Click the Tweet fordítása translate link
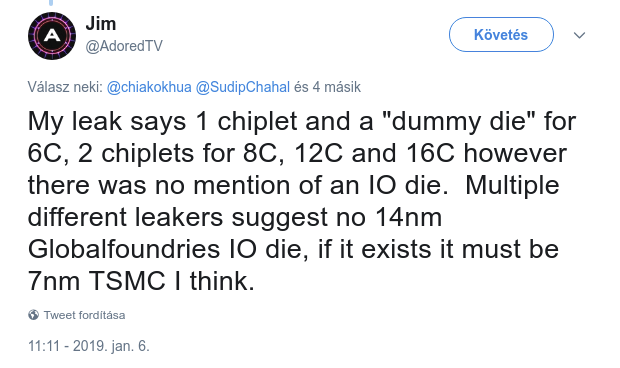Image resolution: width=620 pixels, height=368 pixels. pyautogui.click(x=85, y=315)
